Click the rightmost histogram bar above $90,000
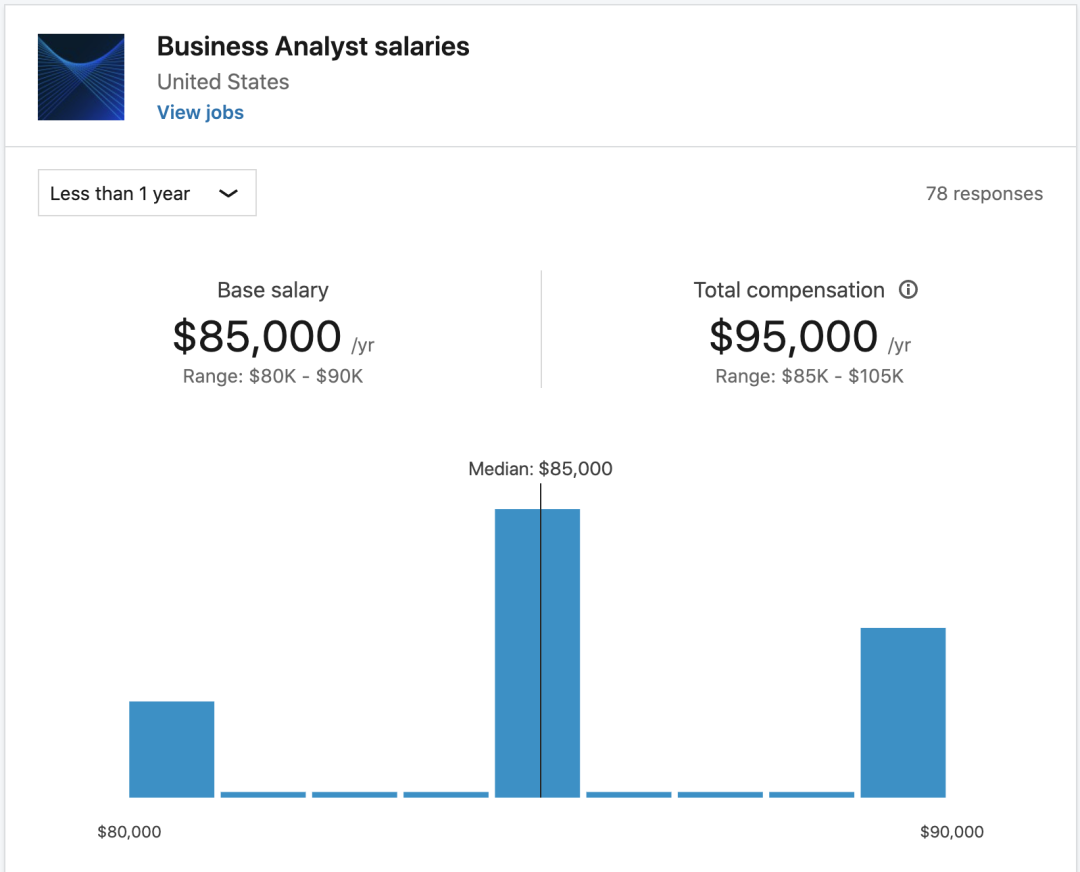The width and height of the screenshot is (1080, 872). [x=902, y=712]
